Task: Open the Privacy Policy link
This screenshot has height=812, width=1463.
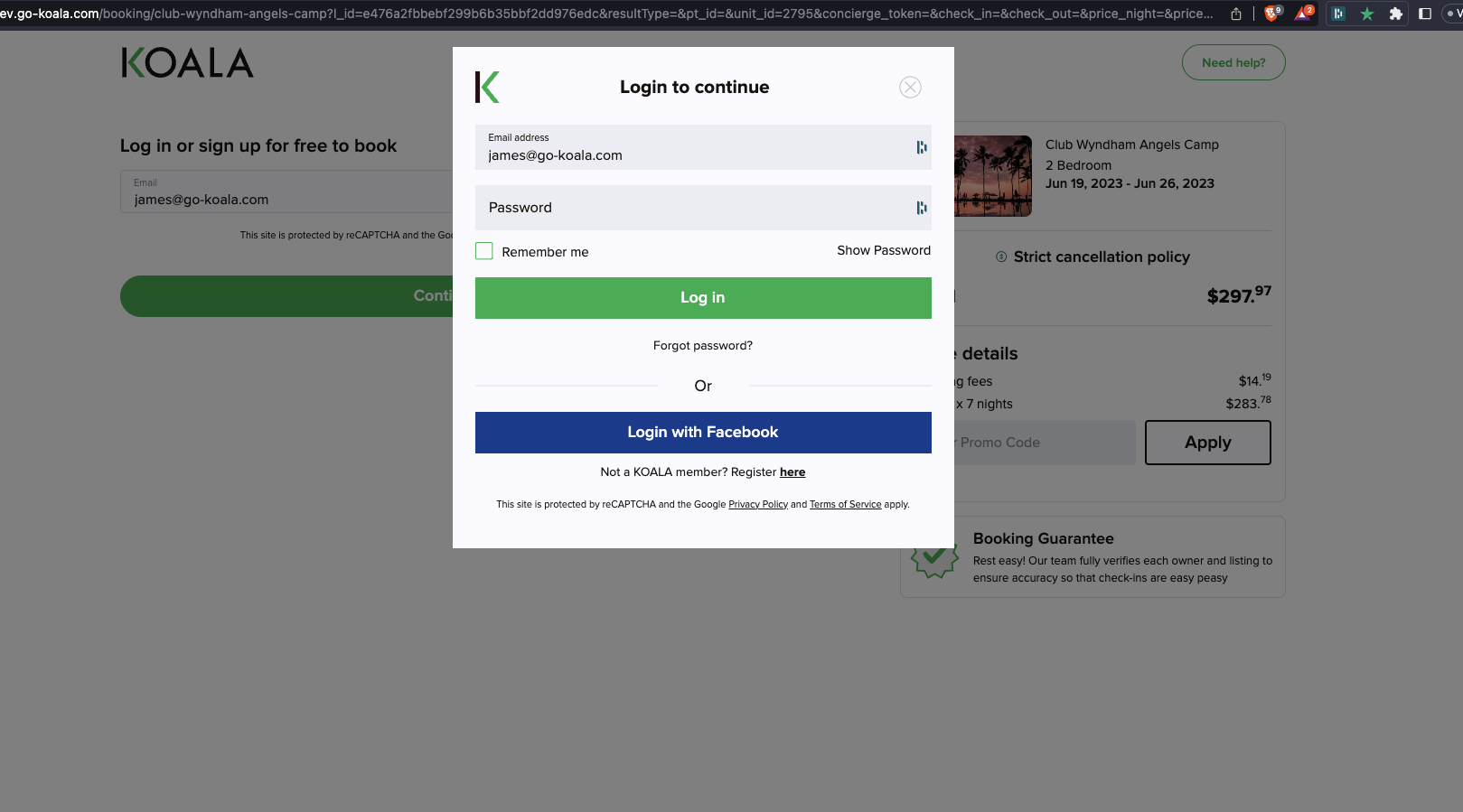Action: click(x=758, y=504)
